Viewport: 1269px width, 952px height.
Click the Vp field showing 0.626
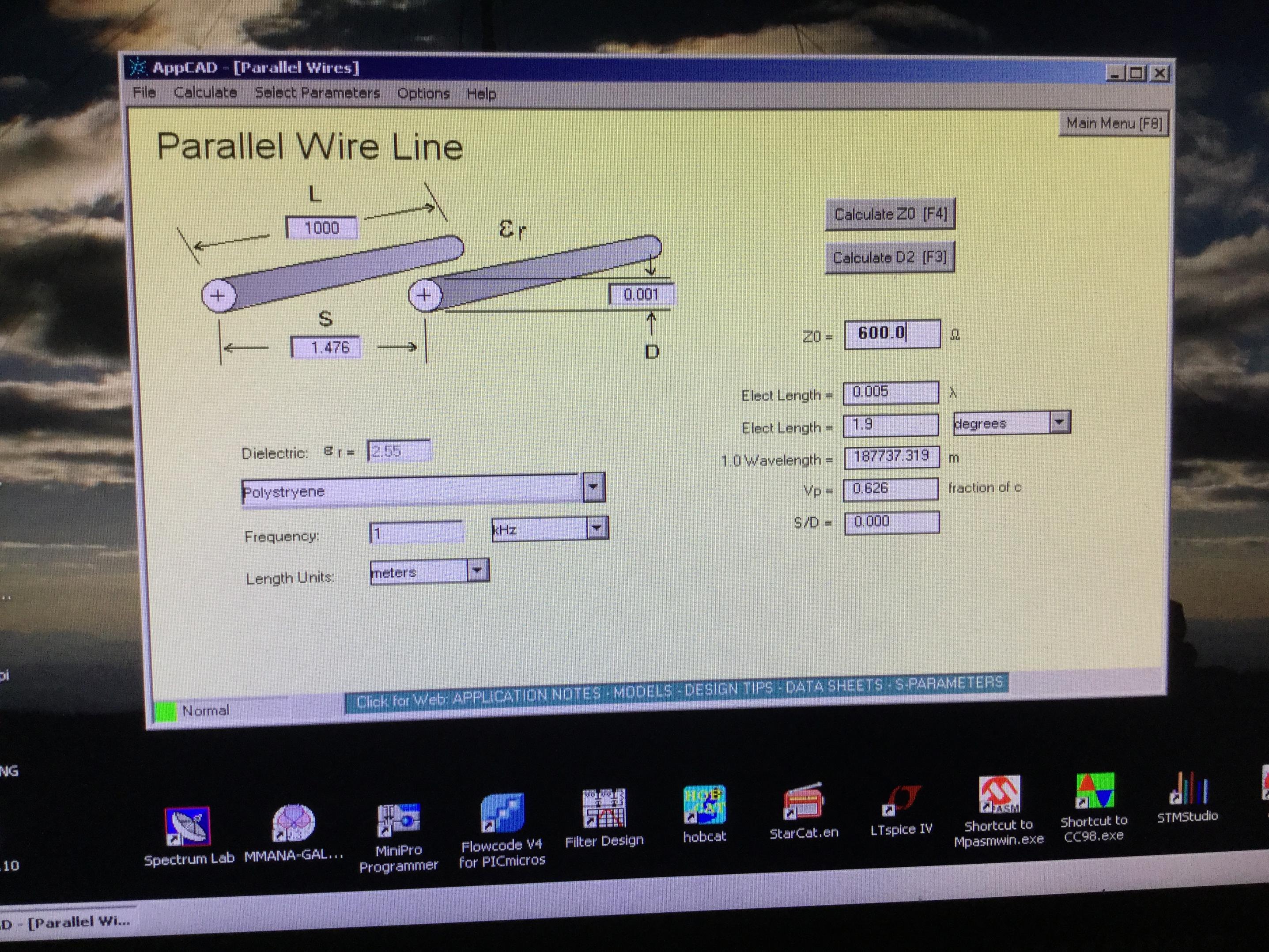[x=891, y=489]
